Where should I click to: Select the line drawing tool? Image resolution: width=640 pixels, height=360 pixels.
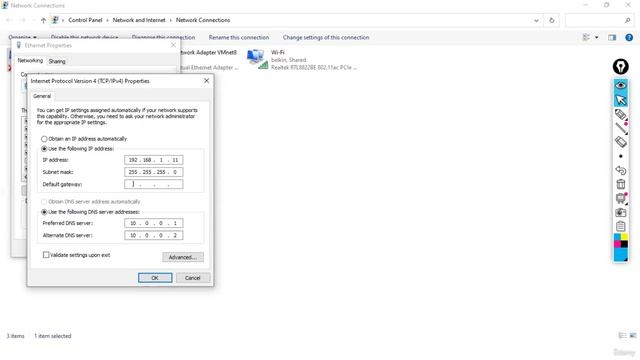[621, 128]
